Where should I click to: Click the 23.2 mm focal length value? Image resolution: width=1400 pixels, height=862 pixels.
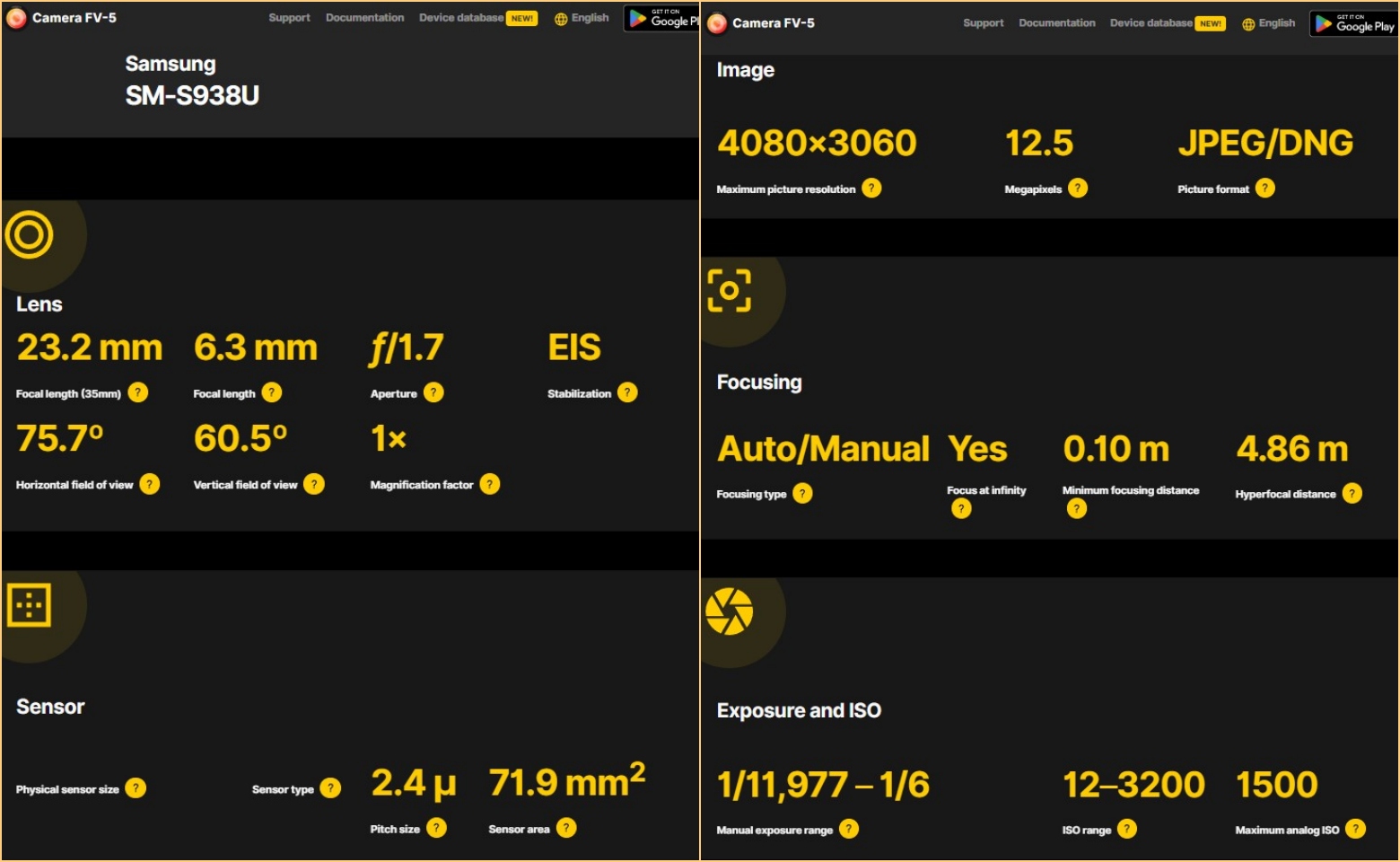(90, 347)
